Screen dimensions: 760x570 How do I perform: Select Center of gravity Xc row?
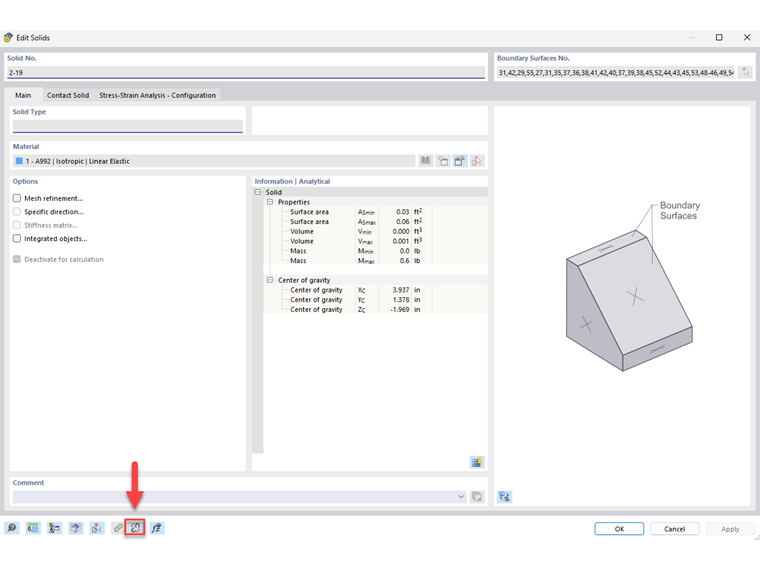click(376, 290)
